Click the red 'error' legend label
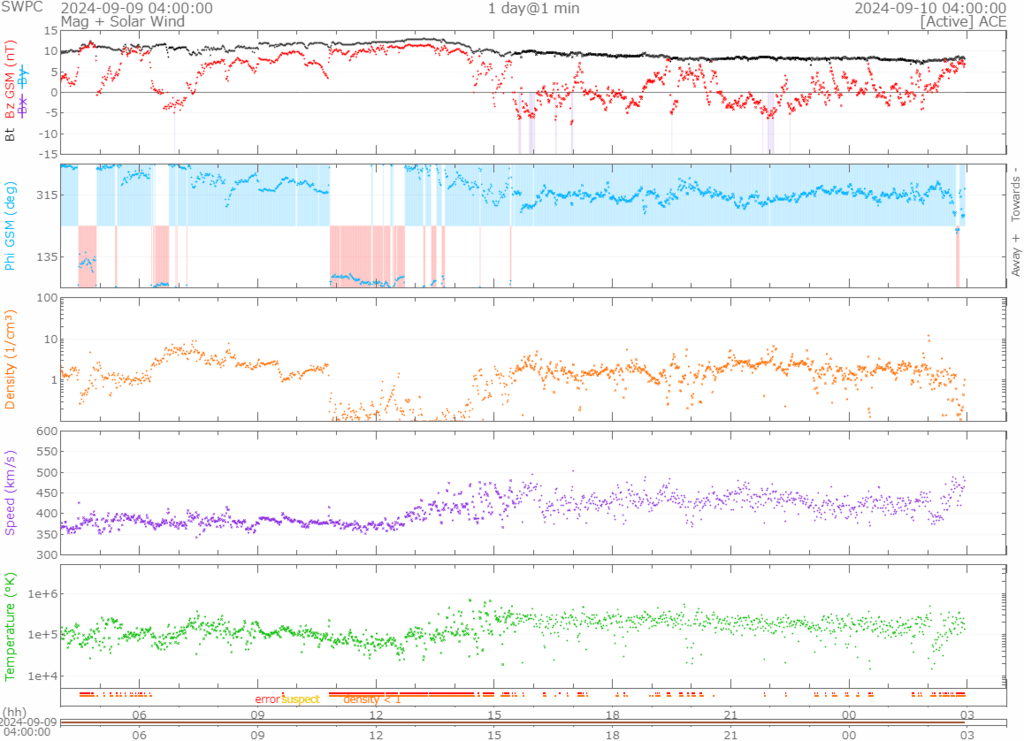The height and width of the screenshot is (741, 1024). point(267,699)
